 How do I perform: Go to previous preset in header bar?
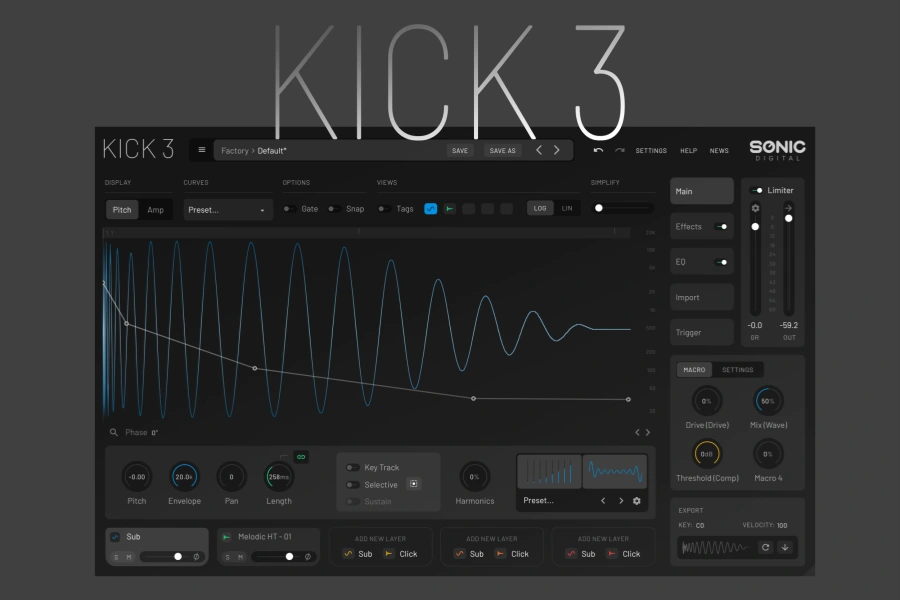[x=538, y=150]
